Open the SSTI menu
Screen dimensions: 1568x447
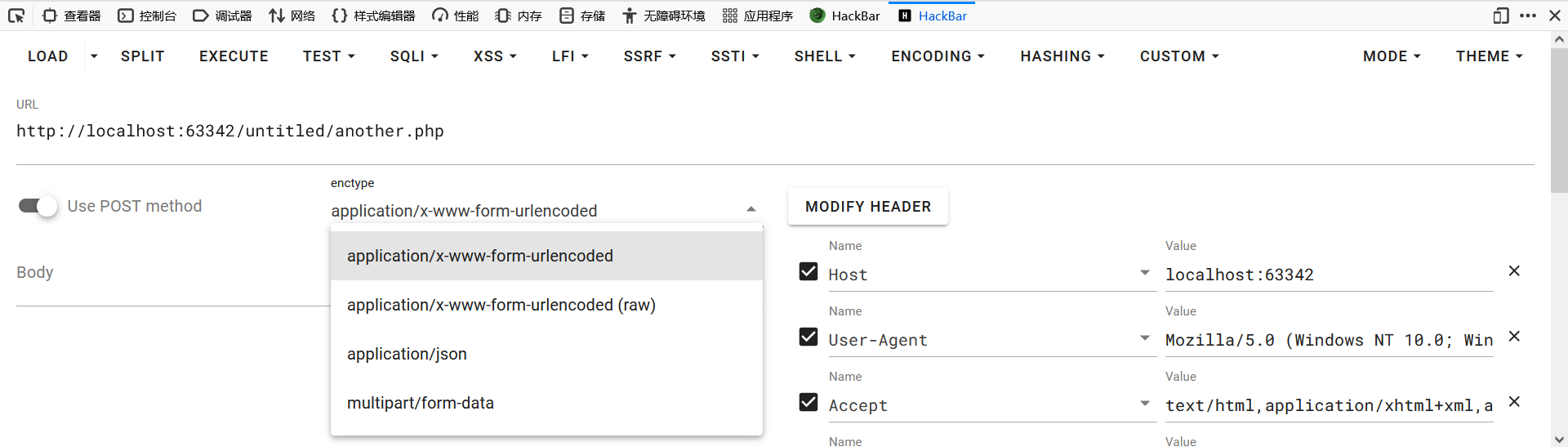pos(735,56)
